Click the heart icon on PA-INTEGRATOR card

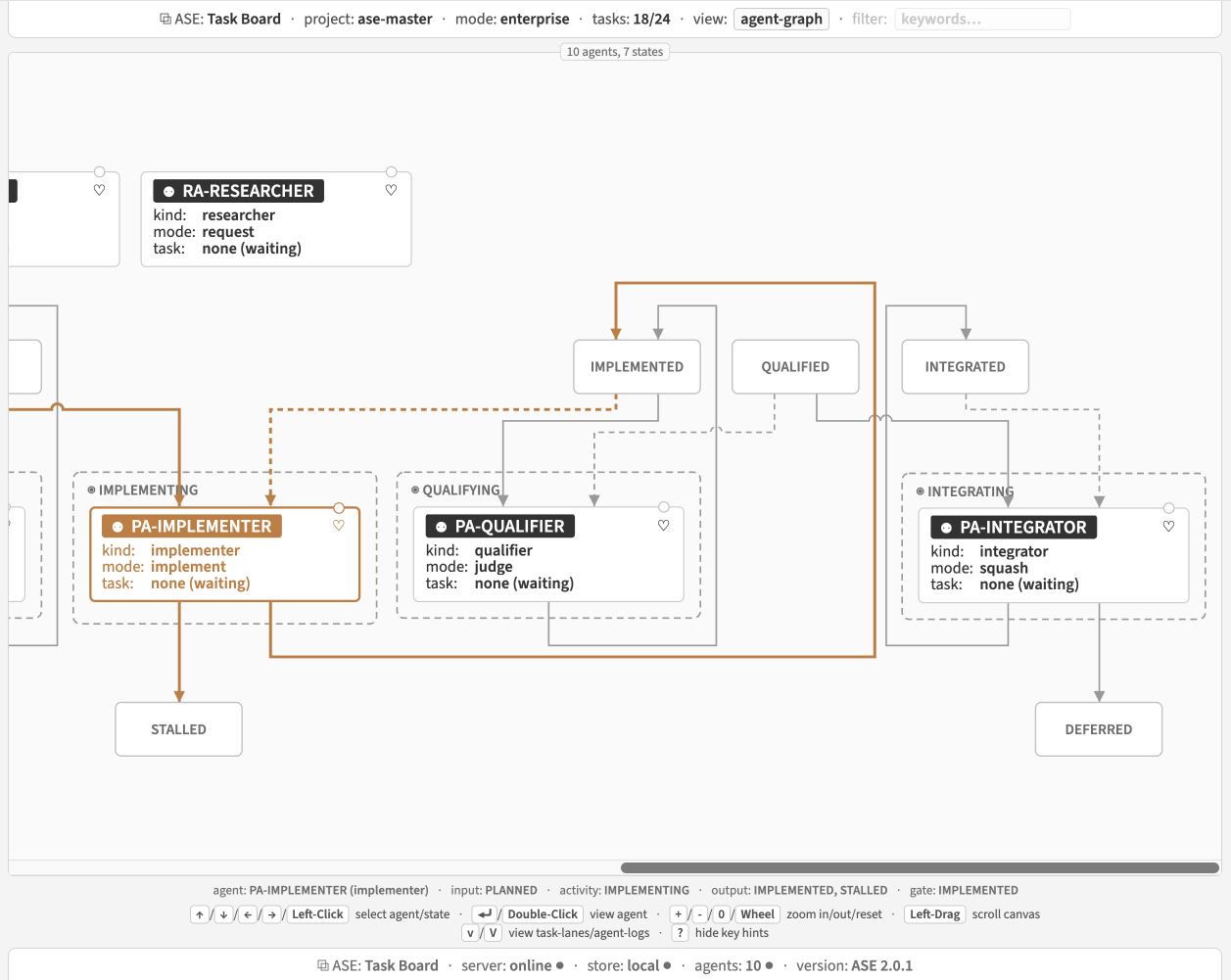pos(1168,527)
